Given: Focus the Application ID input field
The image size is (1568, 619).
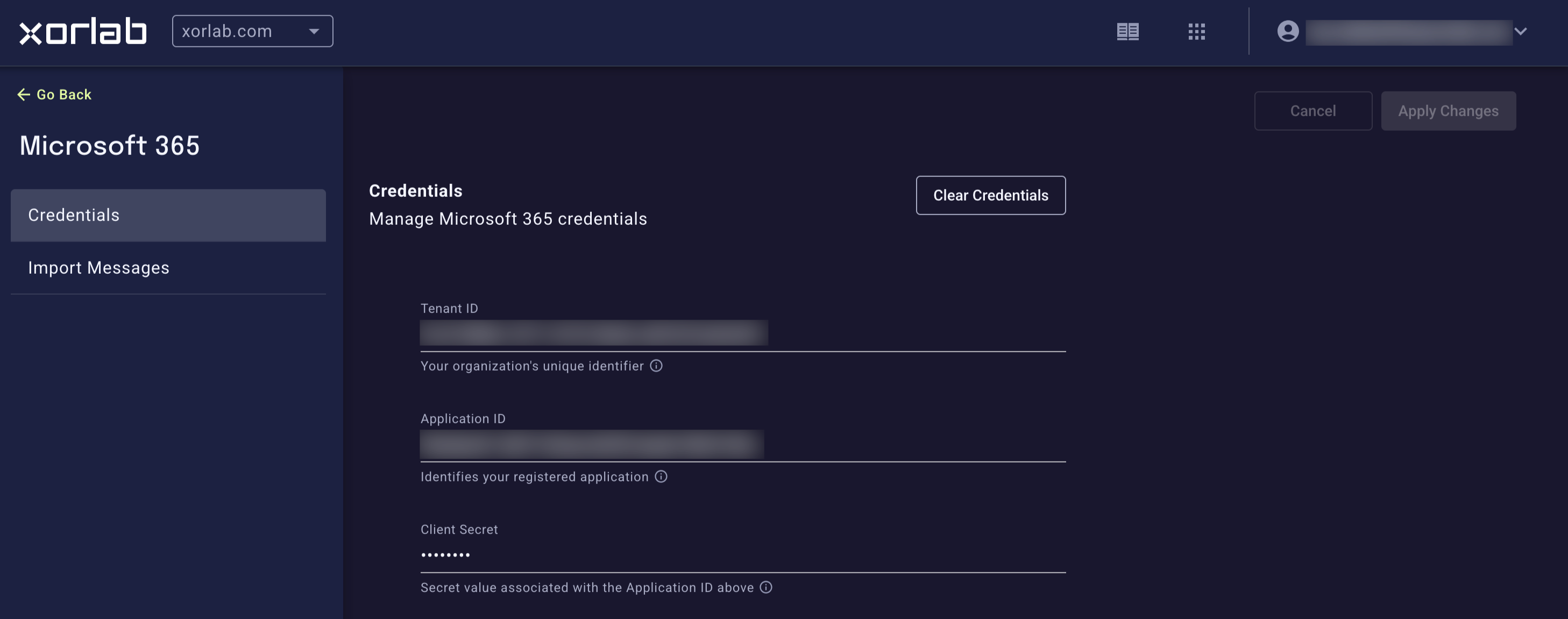Looking at the screenshot, I should coord(743,444).
